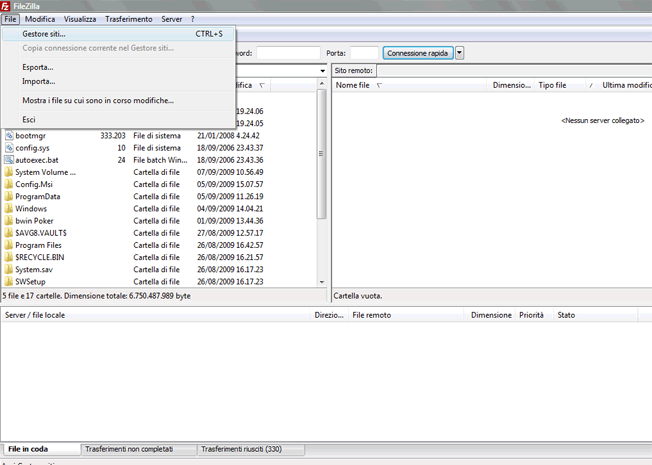Click the local list scrollbar thumb

click(x=321, y=154)
